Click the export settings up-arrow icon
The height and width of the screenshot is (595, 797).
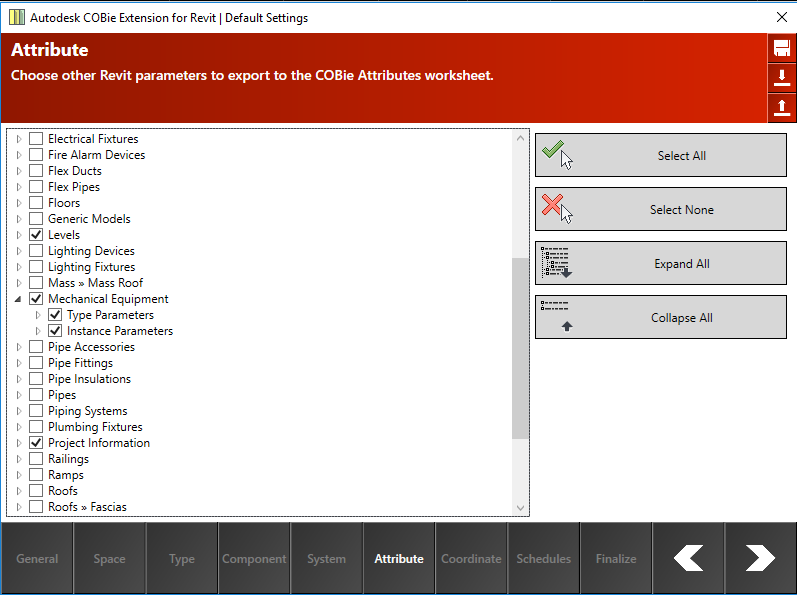[x=782, y=107]
